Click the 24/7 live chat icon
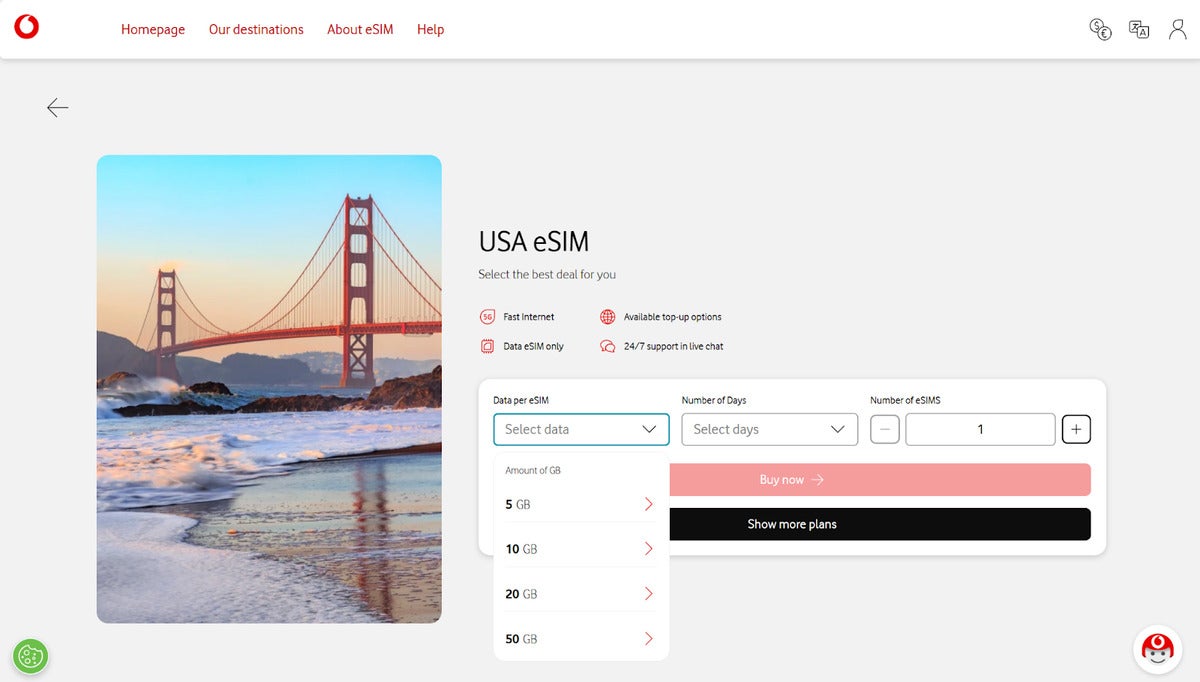 [608, 345]
